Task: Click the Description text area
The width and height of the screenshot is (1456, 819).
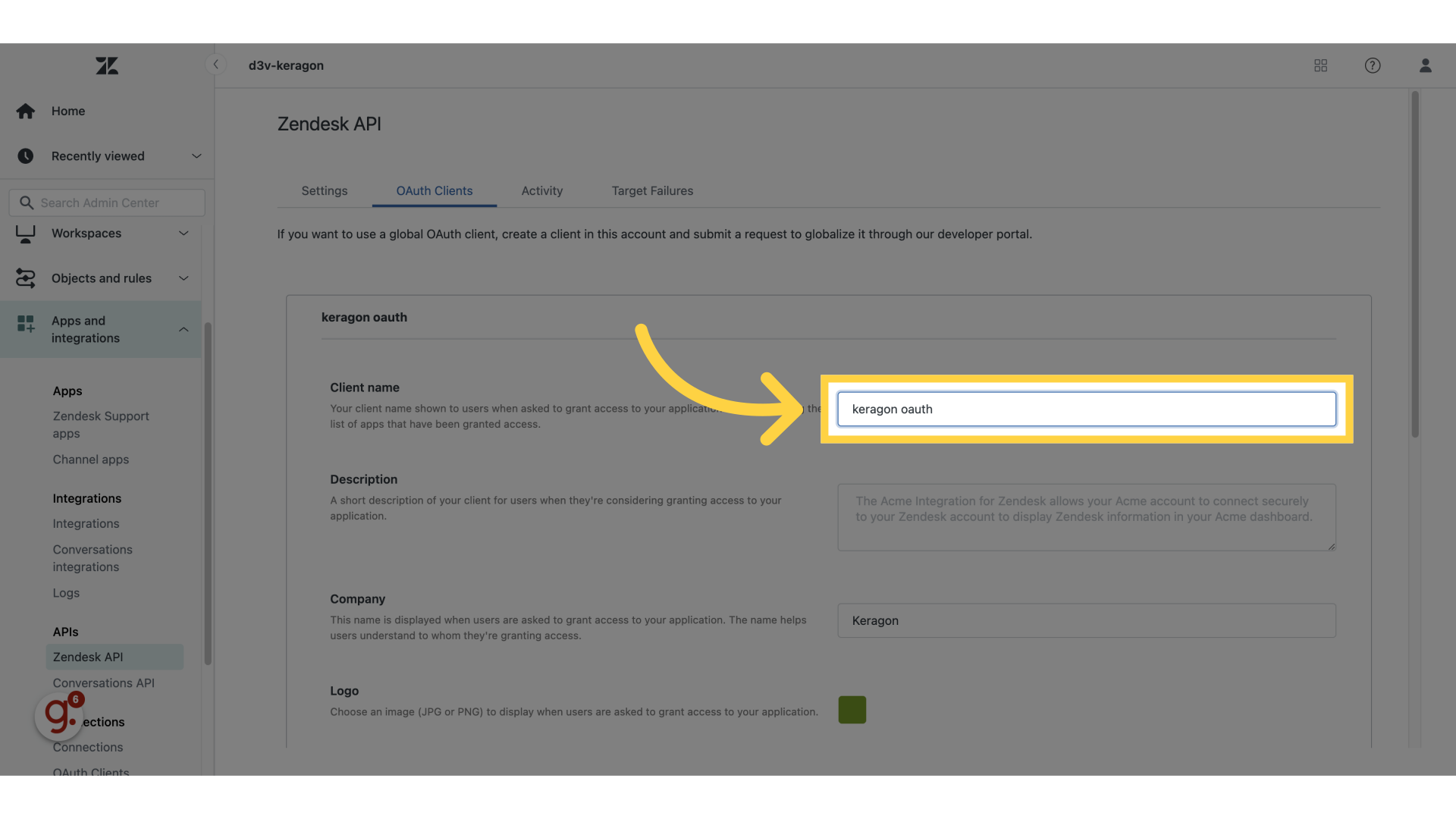Action: [1087, 518]
